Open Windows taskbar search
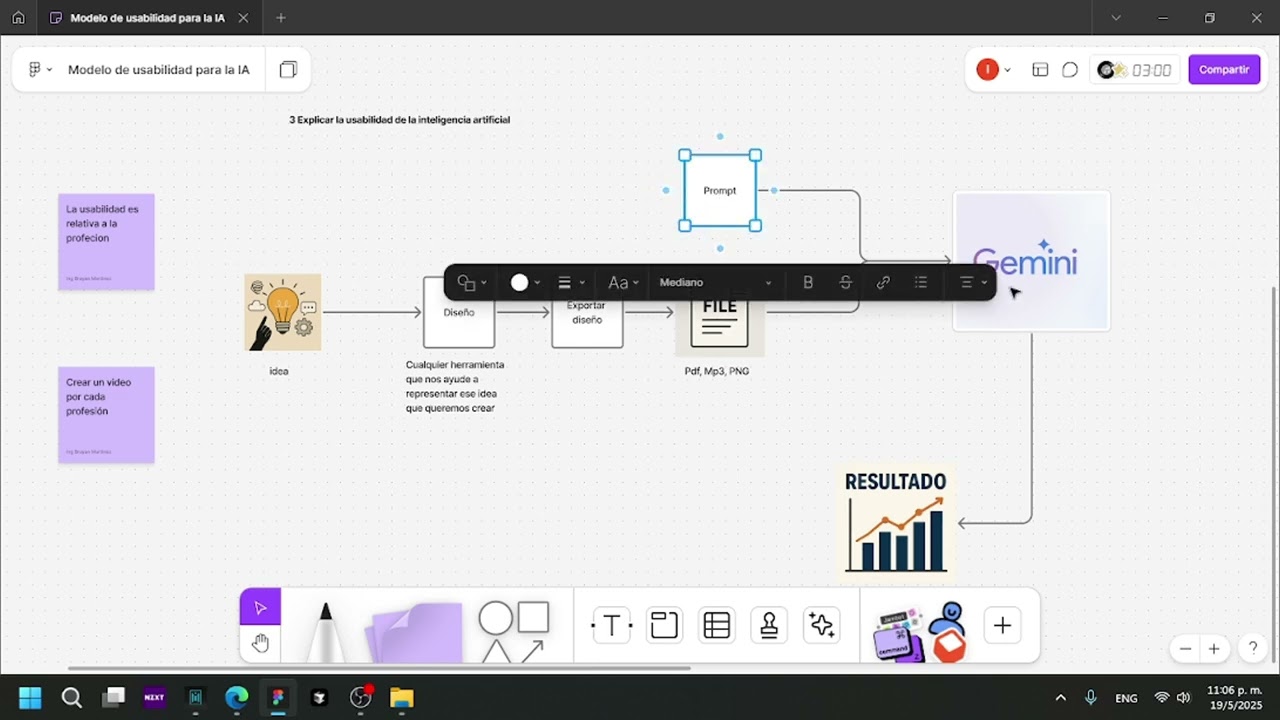The image size is (1280, 720). click(71, 697)
